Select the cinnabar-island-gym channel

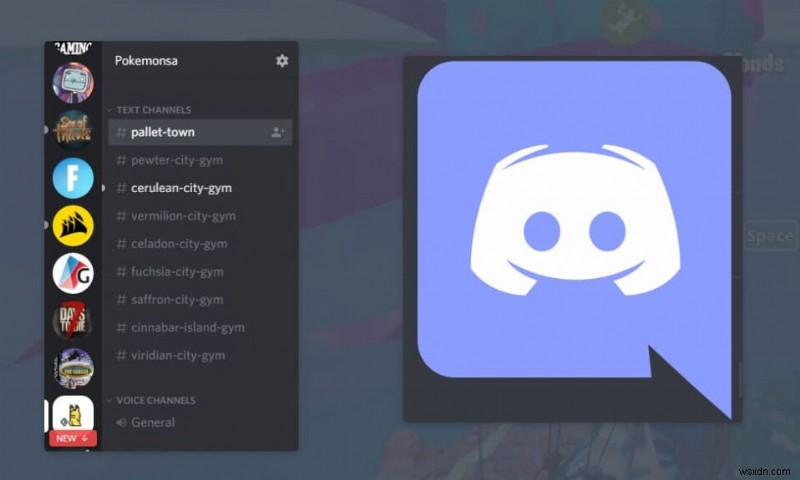coord(200,327)
